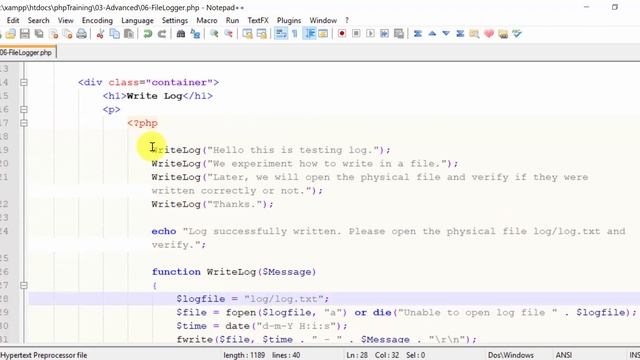Screen dimensions: 640x360
Task: Open Find with the binoculars icon
Action: (181, 34)
